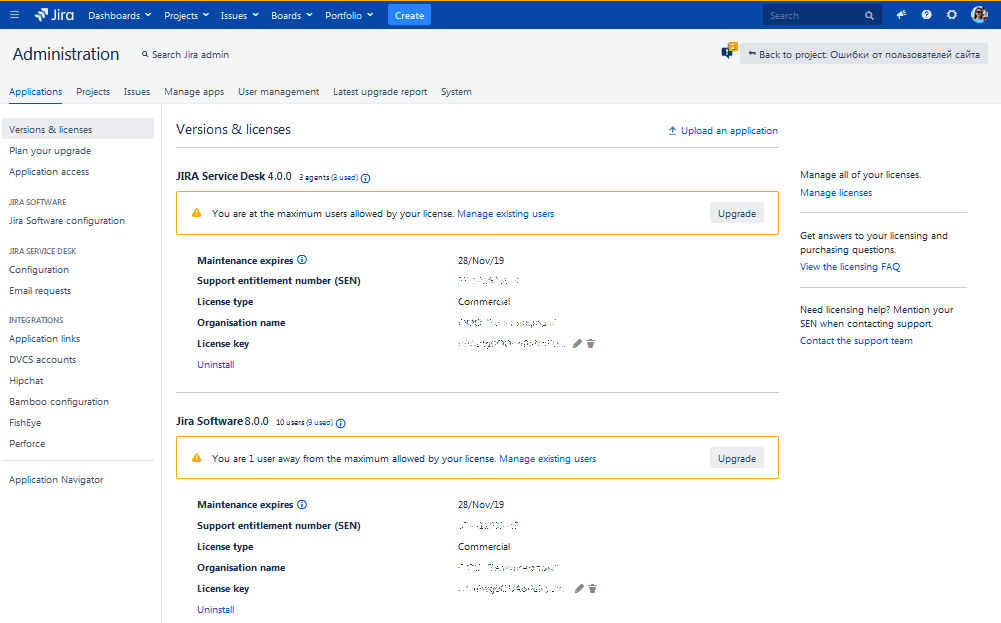Viewport: 1001px width, 623px height.
Task: Open the help question mark icon
Action: pyautogui.click(x=926, y=15)
